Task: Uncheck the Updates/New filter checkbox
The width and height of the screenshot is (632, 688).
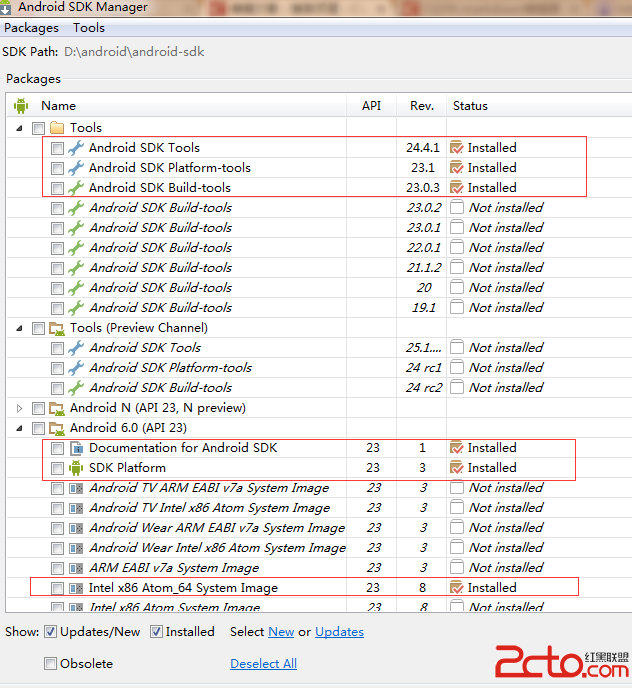Action: [50, 632]
